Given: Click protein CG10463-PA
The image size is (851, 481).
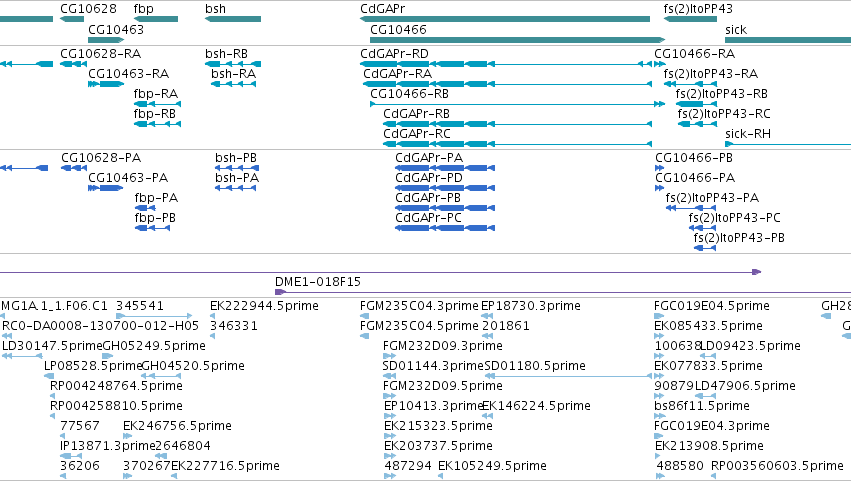Looking at the screenshot, I should point(128,178).
